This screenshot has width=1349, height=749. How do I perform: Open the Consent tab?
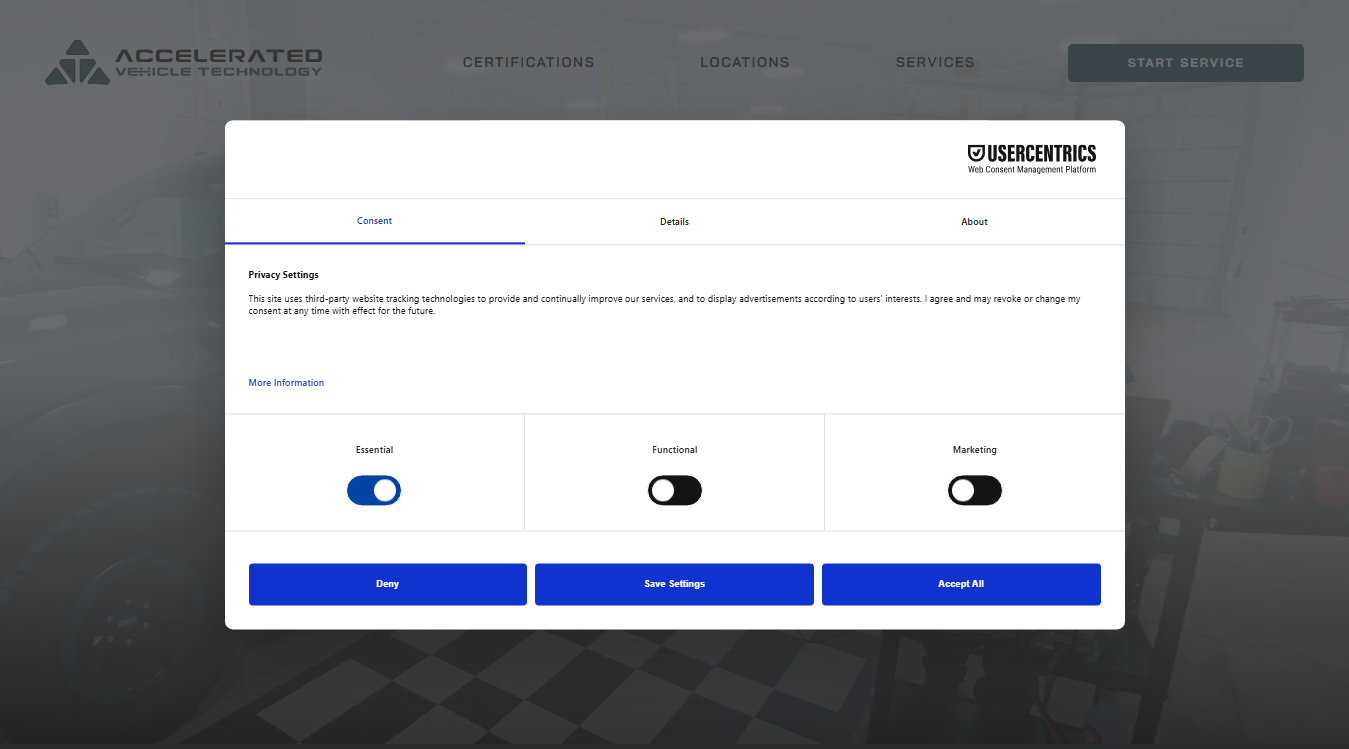click(375, 221)
